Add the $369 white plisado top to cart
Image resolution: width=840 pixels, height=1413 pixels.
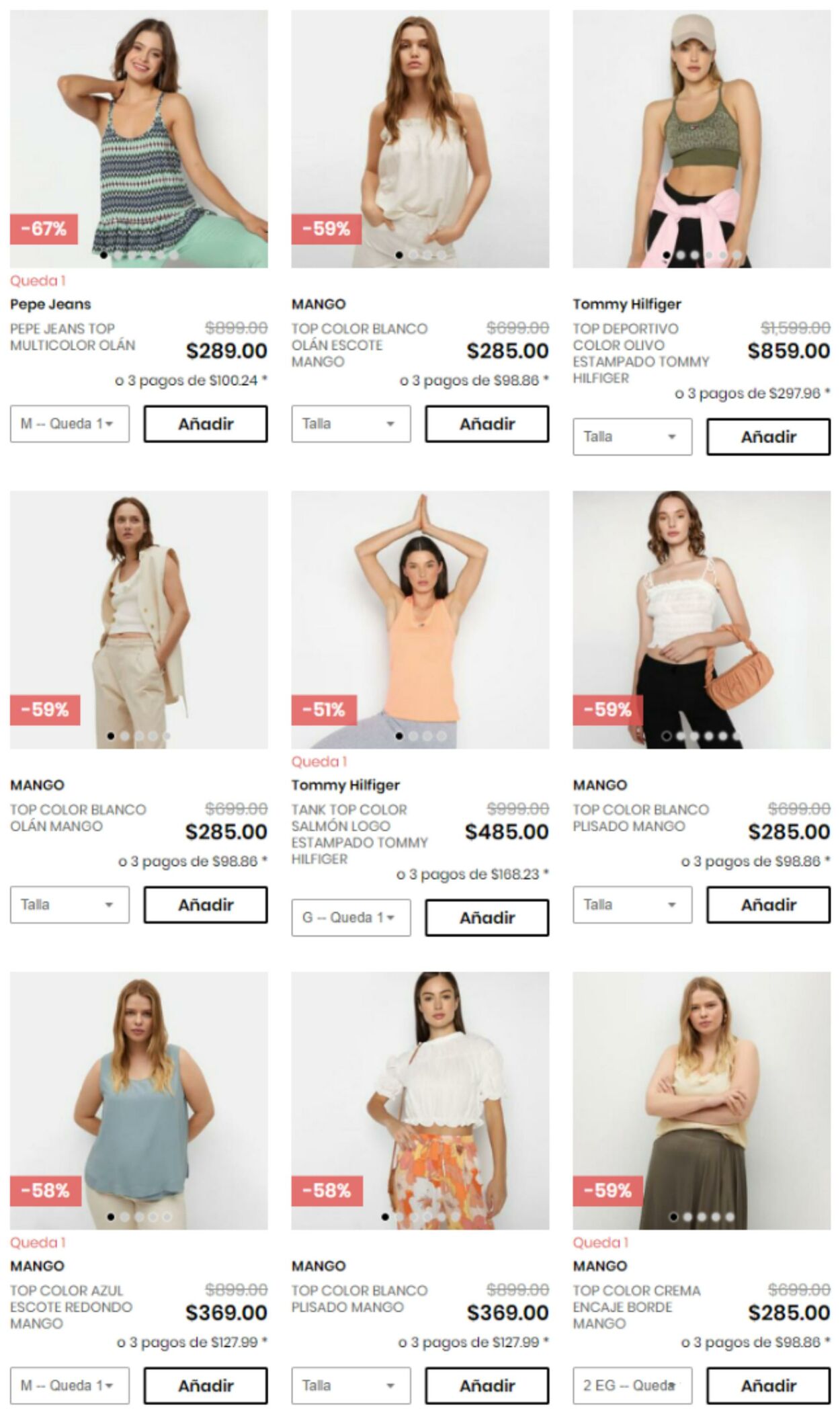coord(487,1385)
